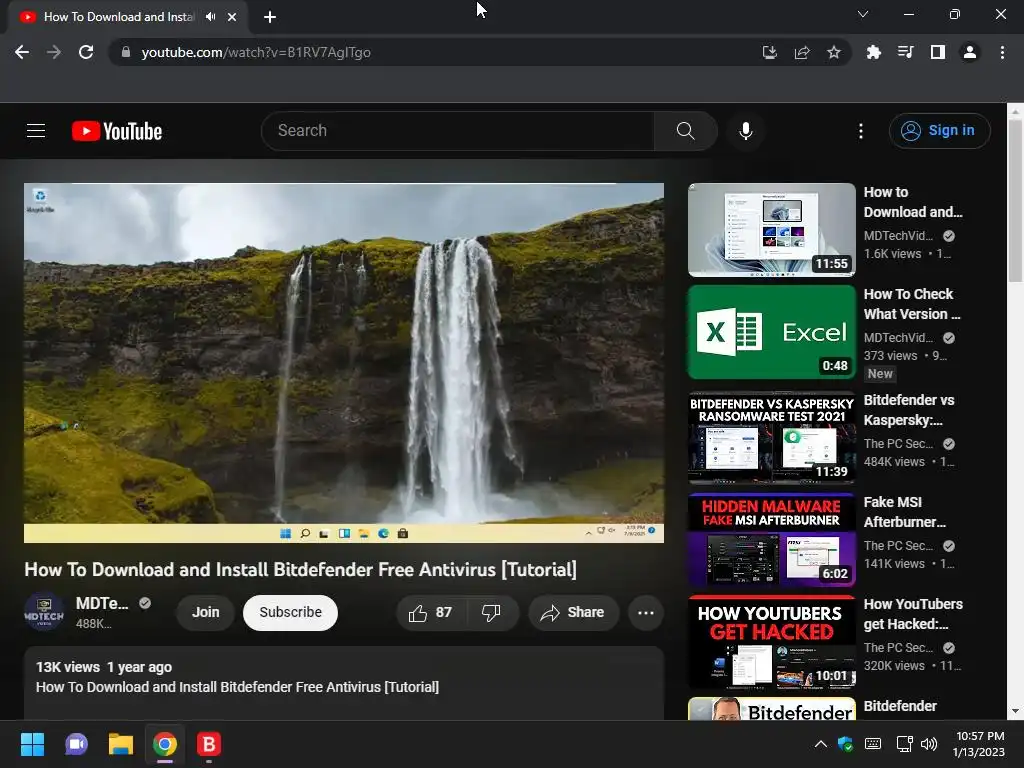Click the video player to pause
1024x768 pixels.
pyautogui.click(x=344, y=362)
